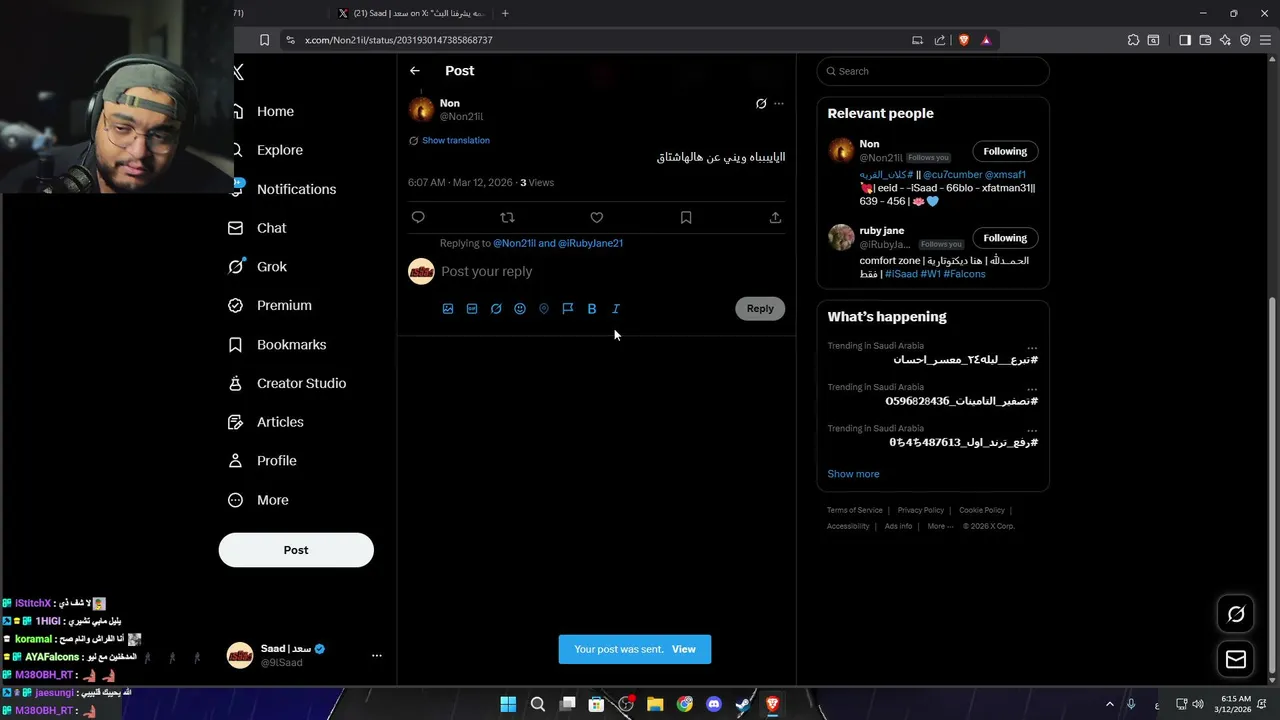Open options for the first trending topic
The image size is (1280, 720).
1032,347
